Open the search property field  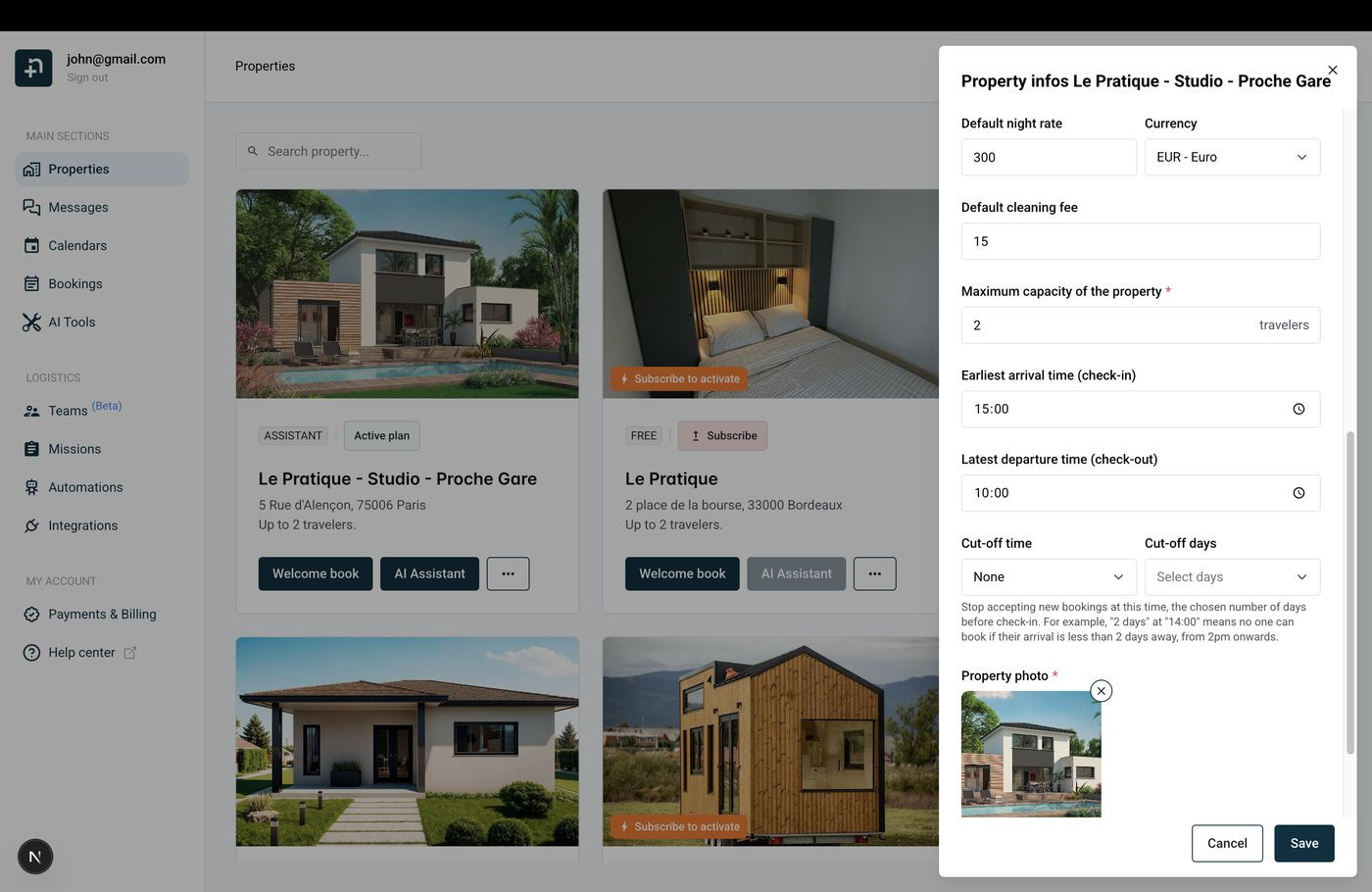click(x=328, y=151)
